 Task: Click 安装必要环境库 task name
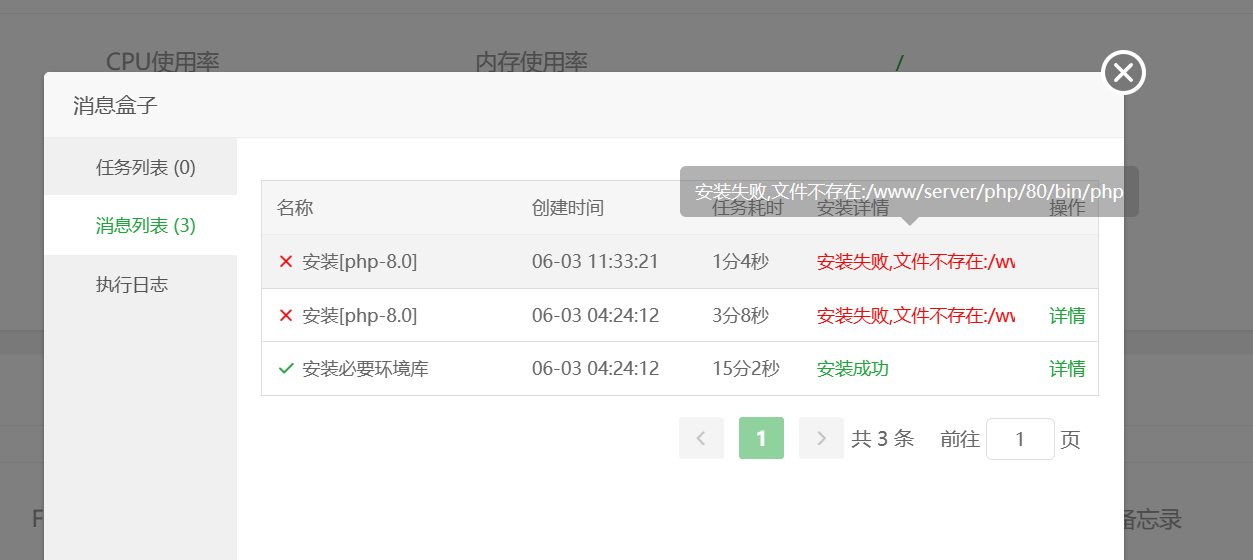pos(366,369)
